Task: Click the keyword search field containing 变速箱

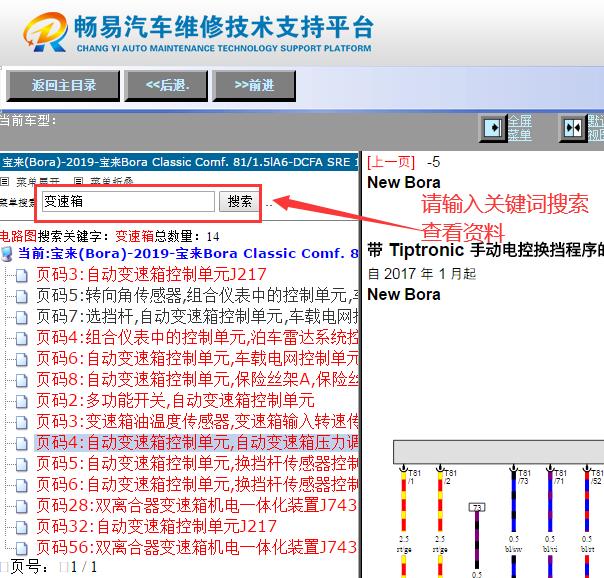Action: (x=128, y=201)
